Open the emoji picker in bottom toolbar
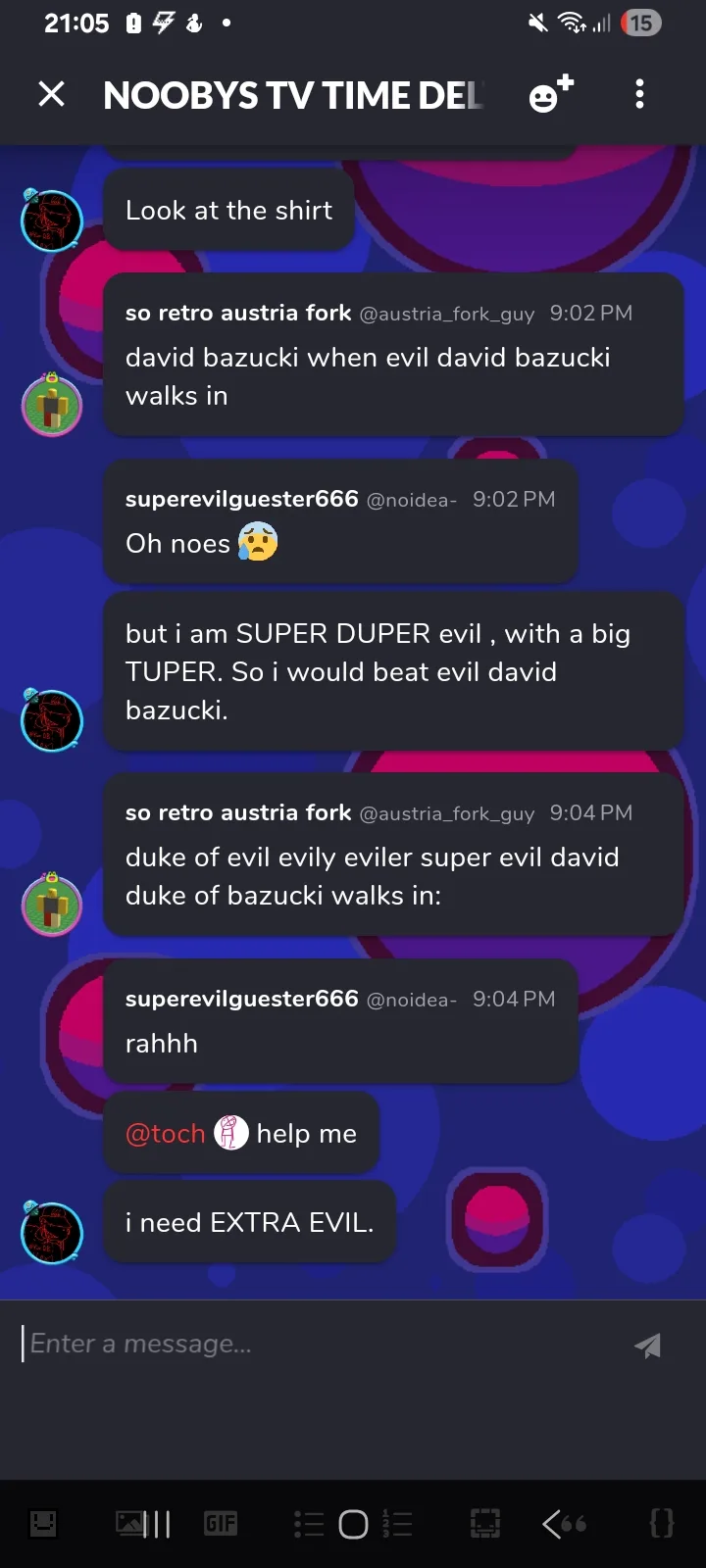This screenshot has height=1568, width=706. (43, 1523)
